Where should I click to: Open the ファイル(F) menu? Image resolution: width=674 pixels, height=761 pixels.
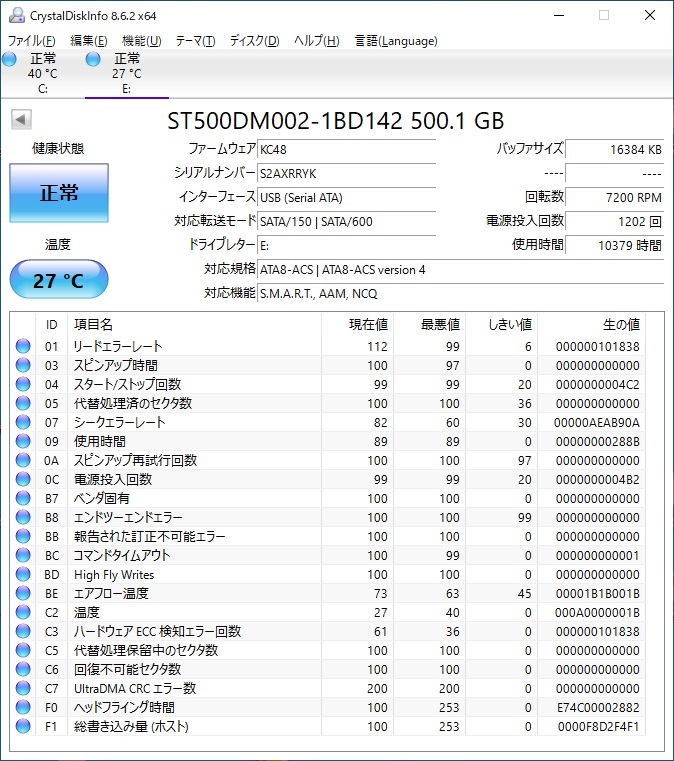point(32,41)
